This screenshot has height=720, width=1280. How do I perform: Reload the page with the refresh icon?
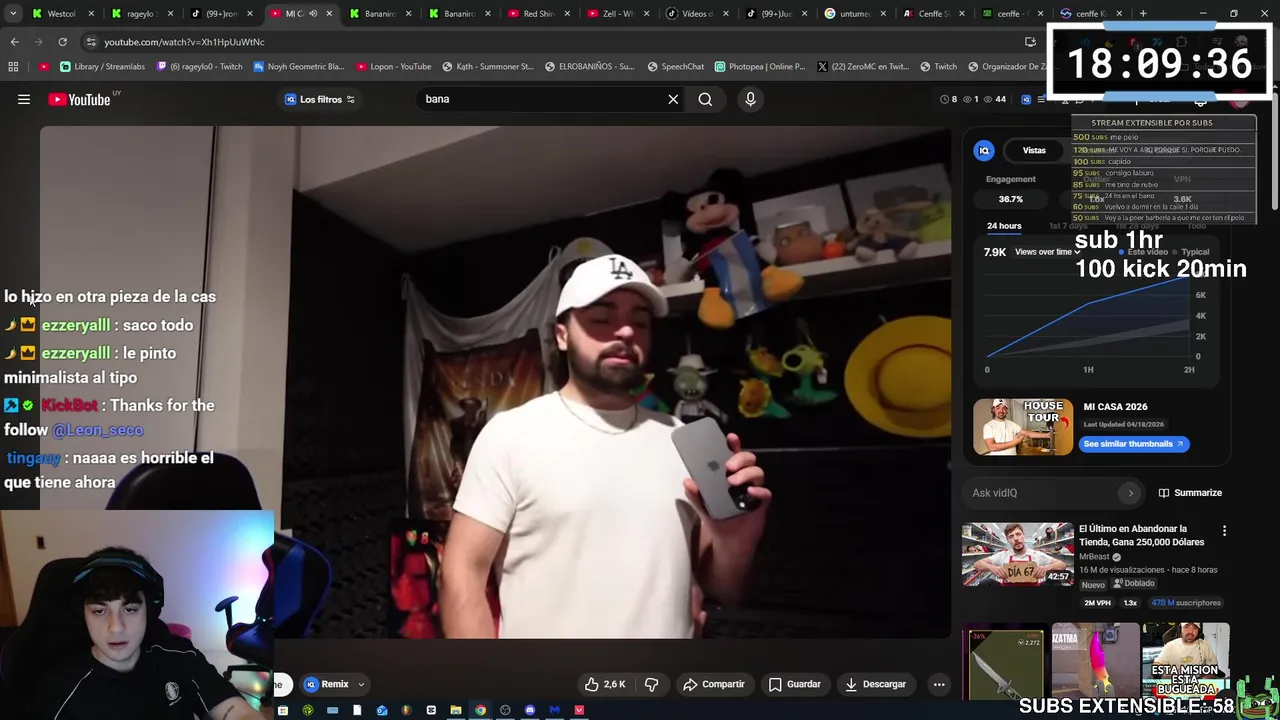click(62, 42)
